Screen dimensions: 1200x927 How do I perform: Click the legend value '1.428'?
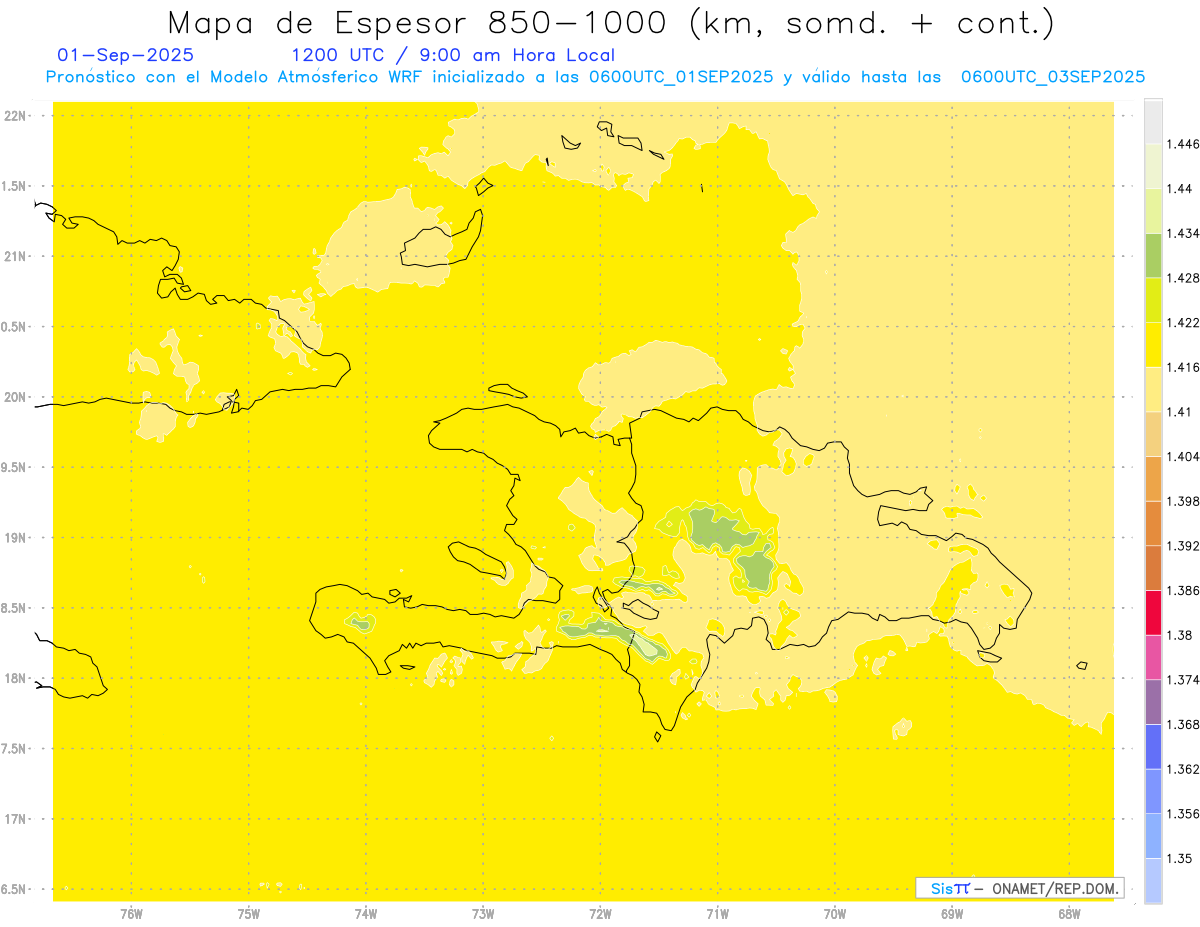pyautogui.click(x=1183, y=278)
